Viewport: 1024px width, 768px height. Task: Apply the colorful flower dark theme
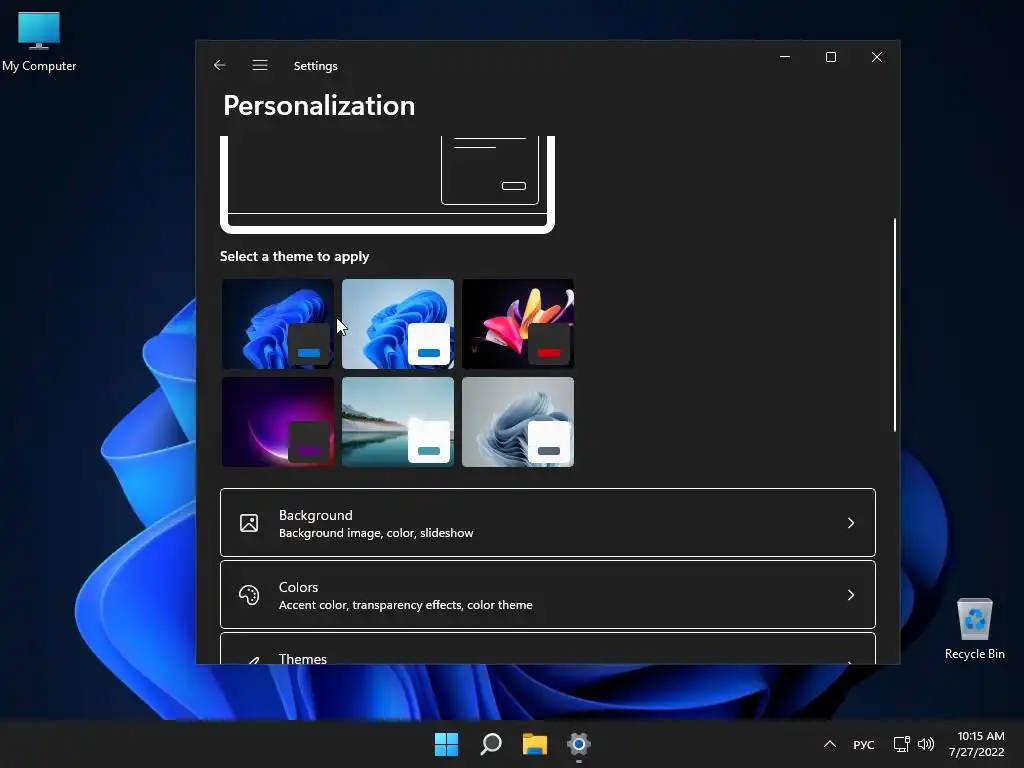518,324
